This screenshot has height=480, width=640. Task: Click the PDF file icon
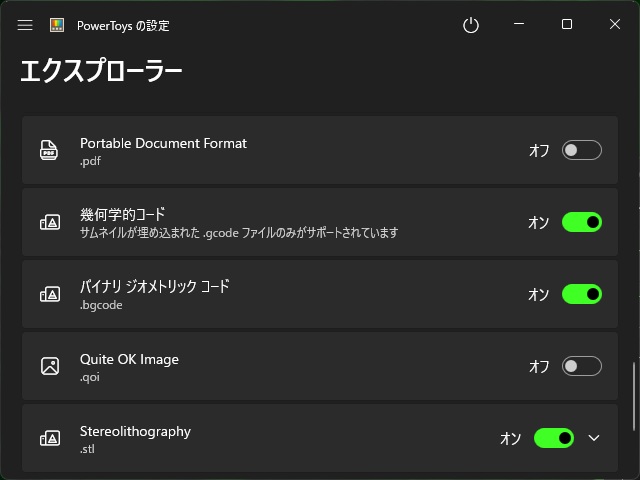pyautogui.click(x=49, y=150)
